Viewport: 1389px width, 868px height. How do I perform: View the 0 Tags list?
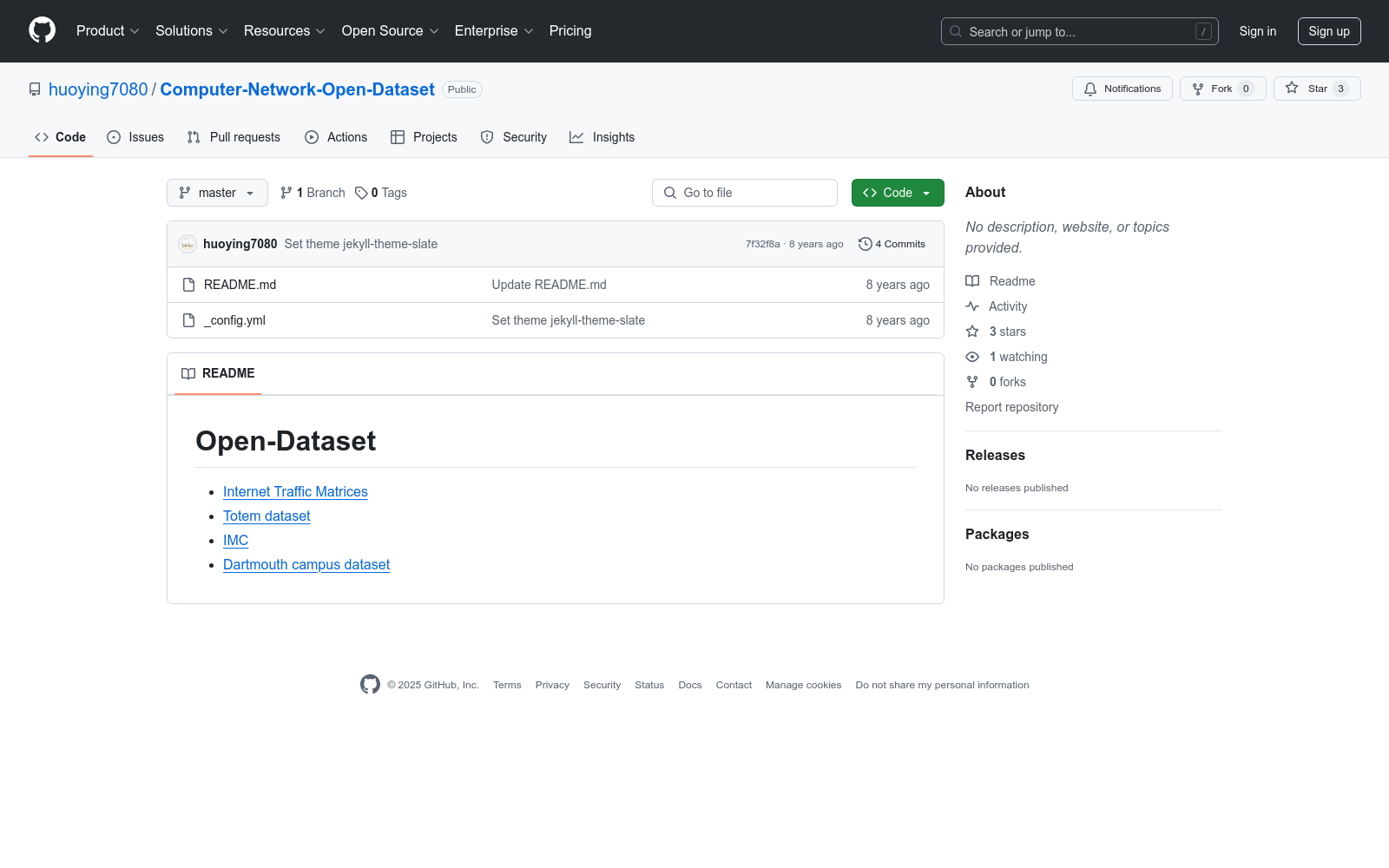[381, 193]
